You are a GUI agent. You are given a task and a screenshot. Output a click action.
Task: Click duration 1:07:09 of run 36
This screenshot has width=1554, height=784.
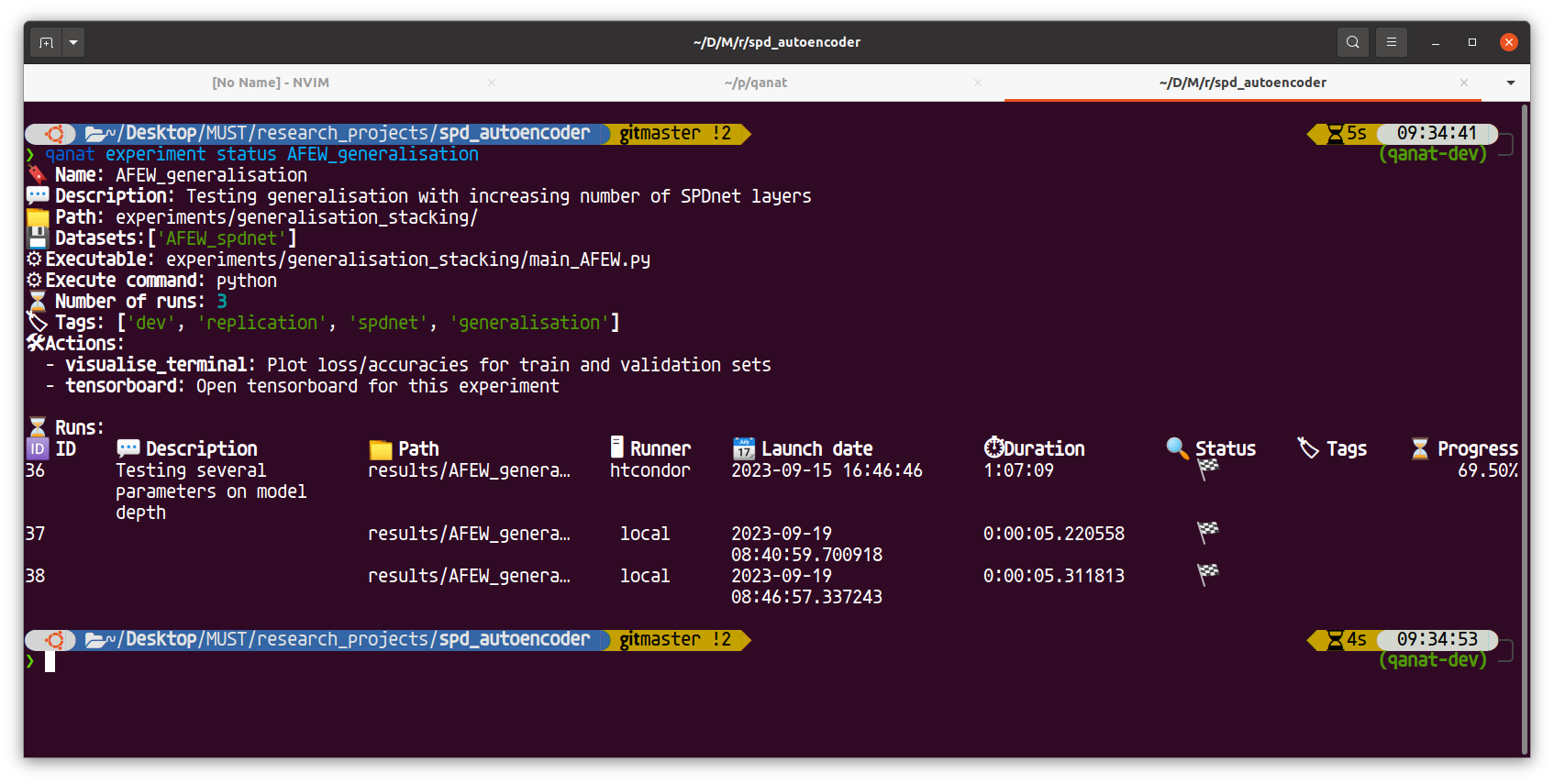point(1018,470)
